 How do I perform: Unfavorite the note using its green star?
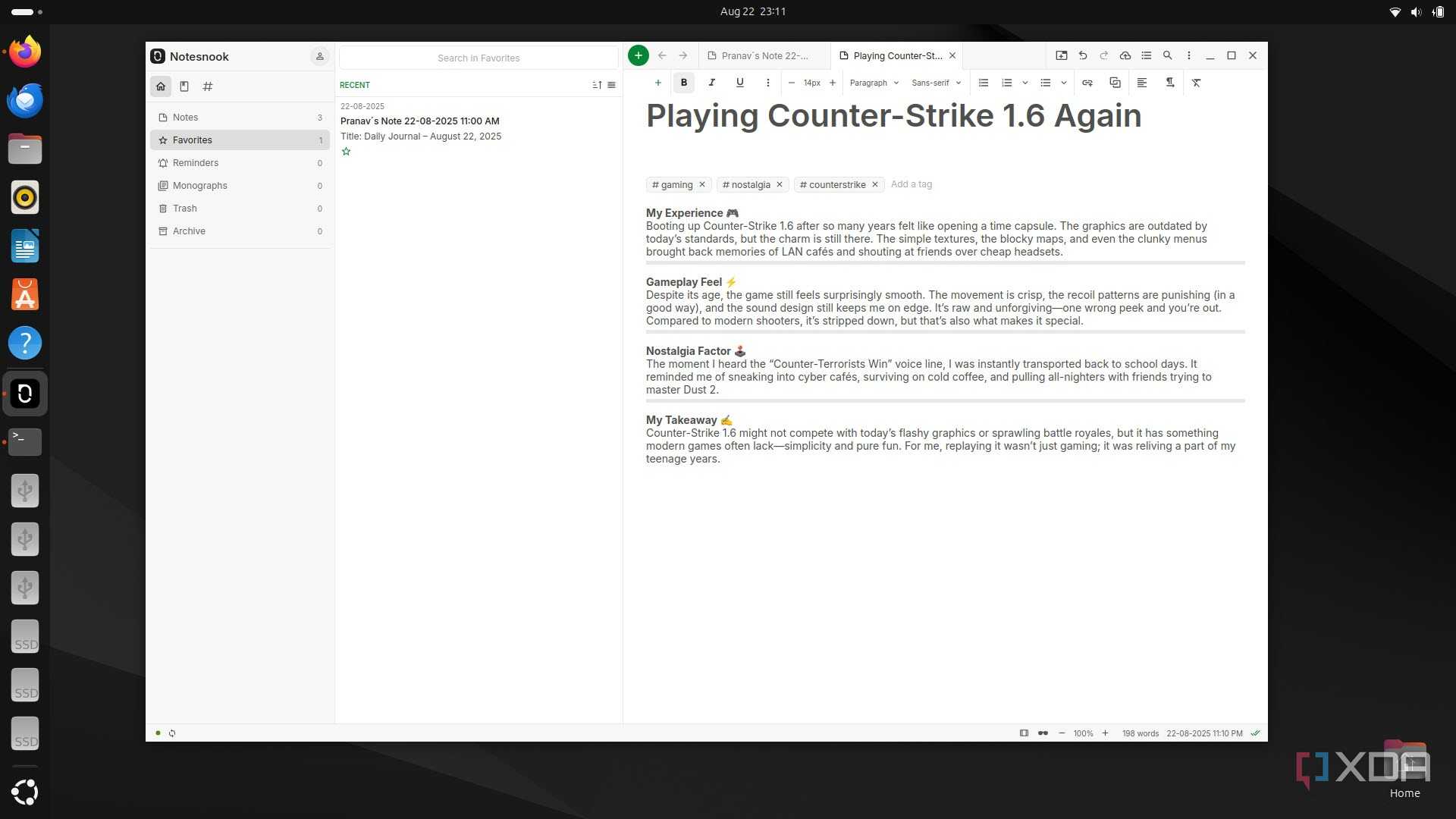click(347, 152)
